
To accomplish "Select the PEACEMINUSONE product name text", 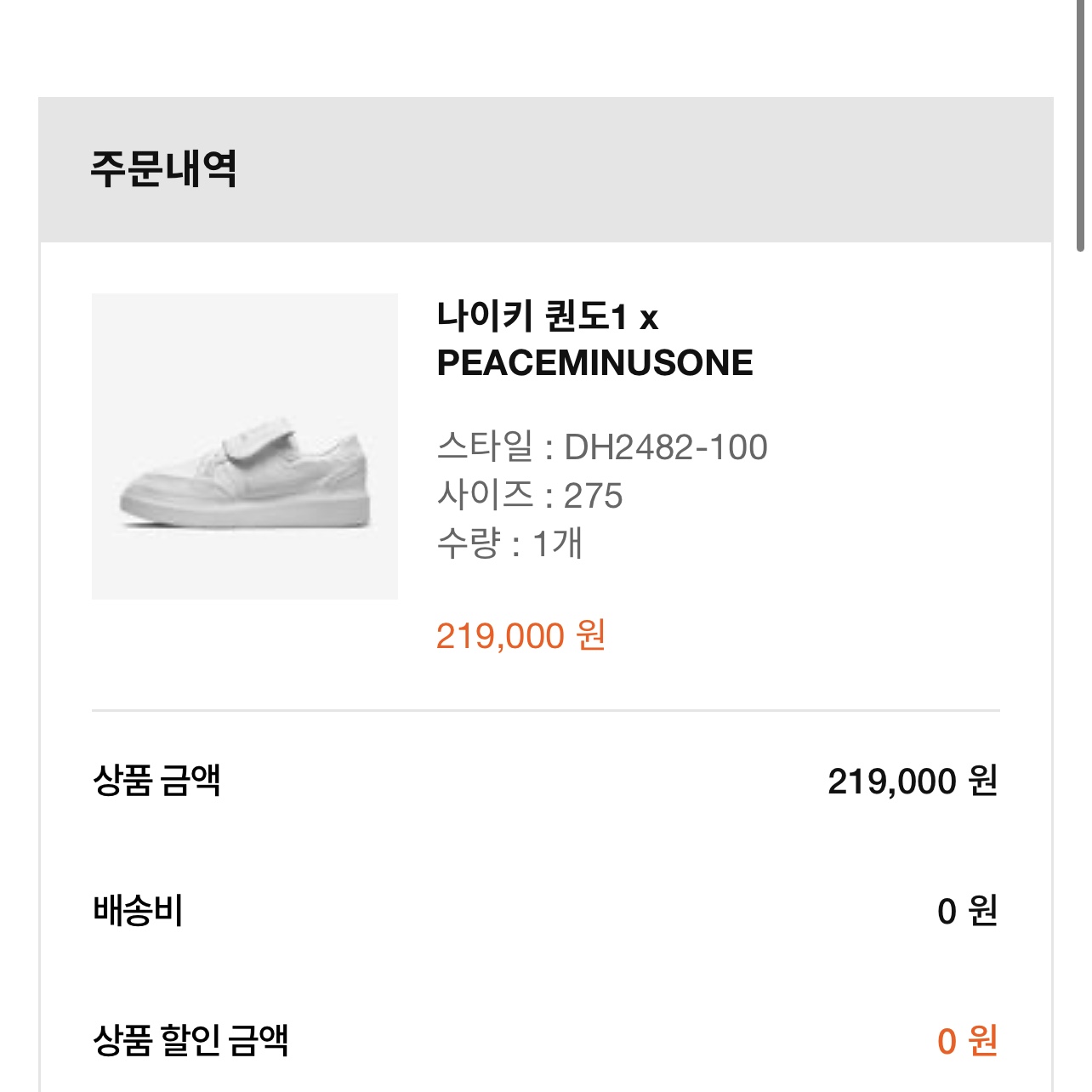I will coord(594,363).
